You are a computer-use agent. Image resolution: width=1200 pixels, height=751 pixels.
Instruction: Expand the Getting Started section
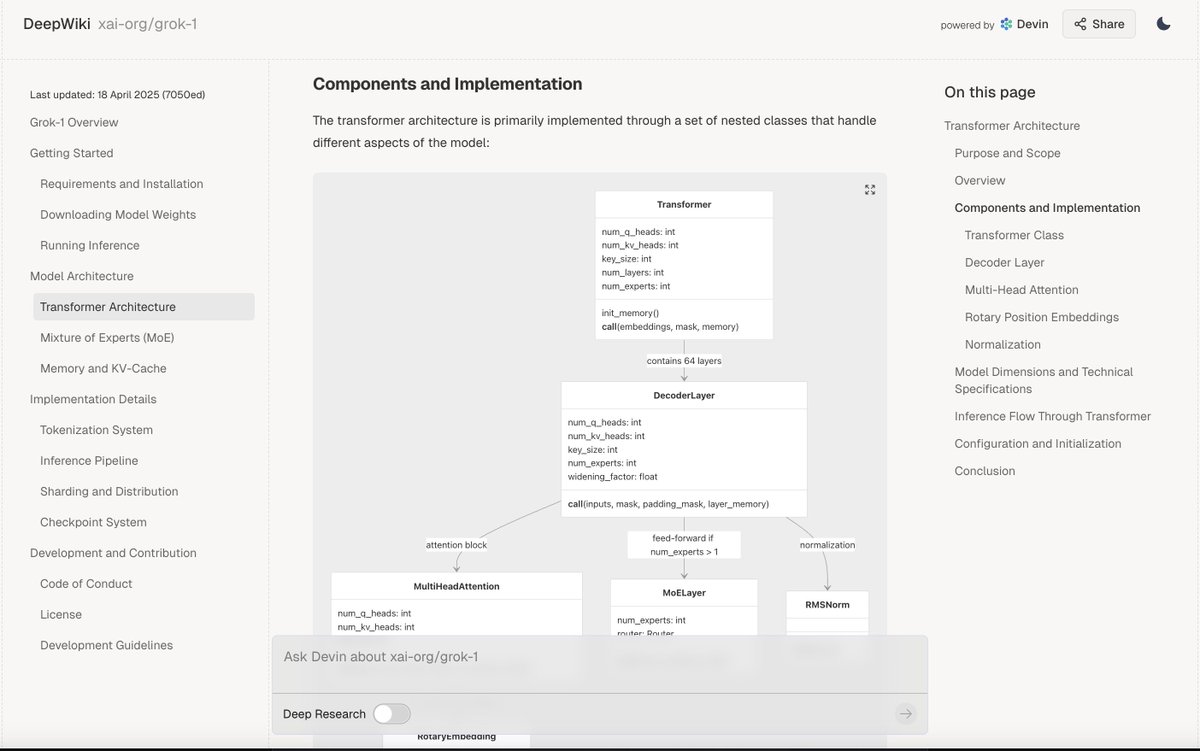71,152
